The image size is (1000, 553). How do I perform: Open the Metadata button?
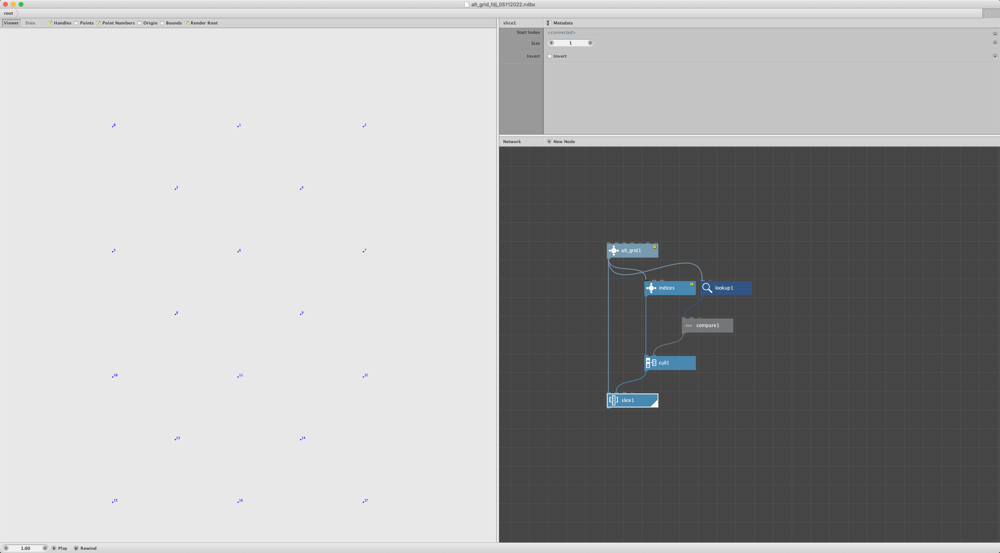560,23
